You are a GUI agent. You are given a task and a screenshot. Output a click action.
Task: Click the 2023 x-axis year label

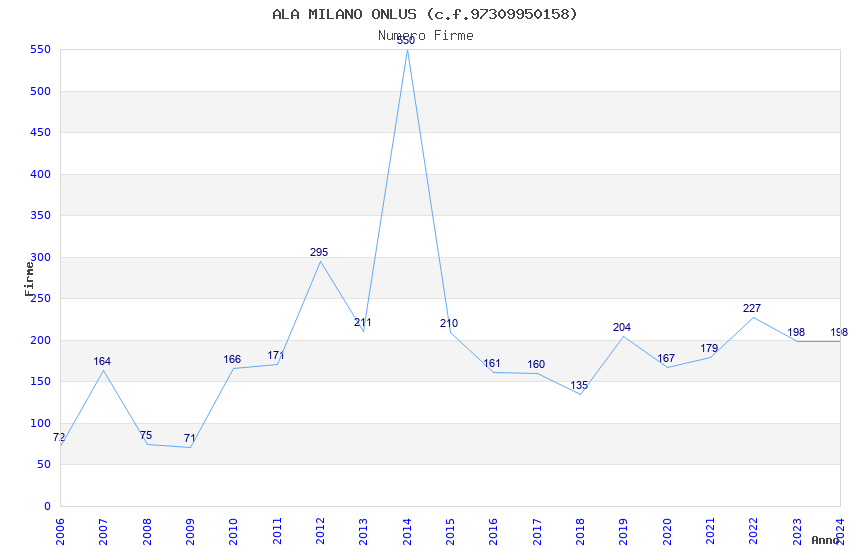pyautogui.click(x=797, y=532)
